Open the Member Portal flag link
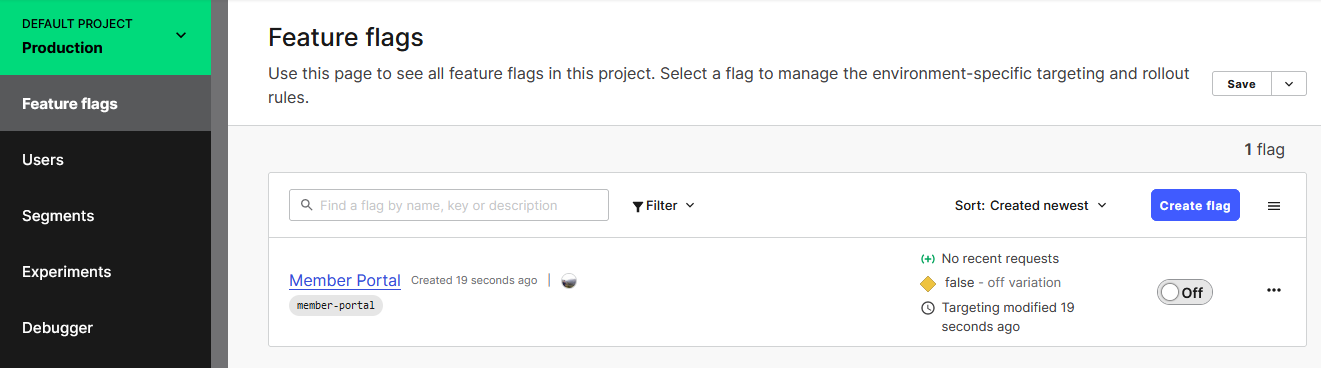The height and width of the screenshot is (368, 1321). coord(345,280)
